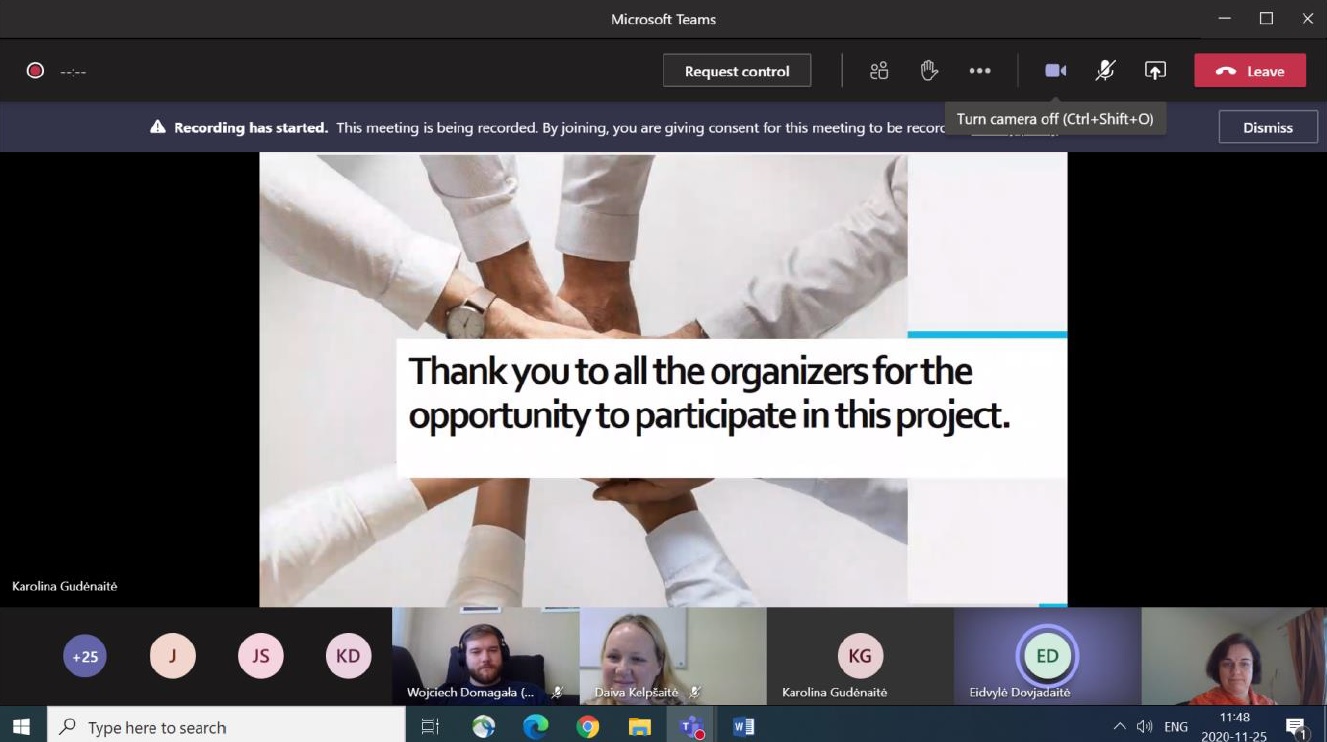
Task: Click the Request control button
Action: coord(737,71)
